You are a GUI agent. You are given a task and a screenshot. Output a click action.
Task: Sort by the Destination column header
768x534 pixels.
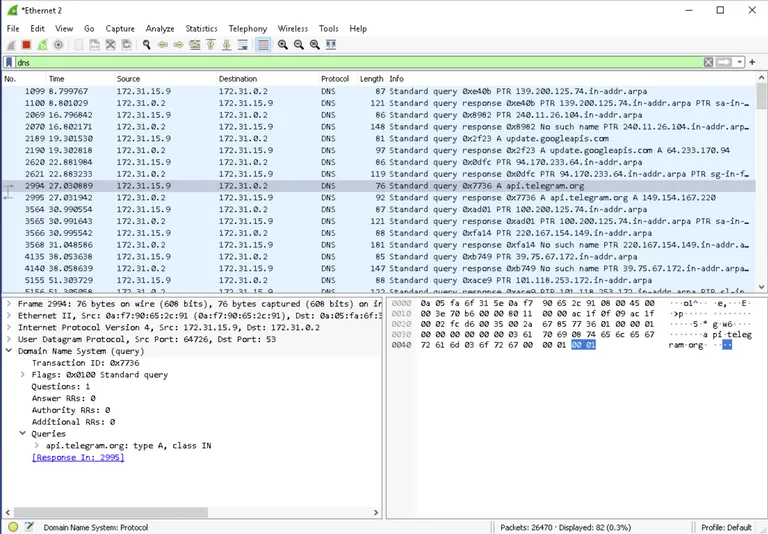[267, 79]
